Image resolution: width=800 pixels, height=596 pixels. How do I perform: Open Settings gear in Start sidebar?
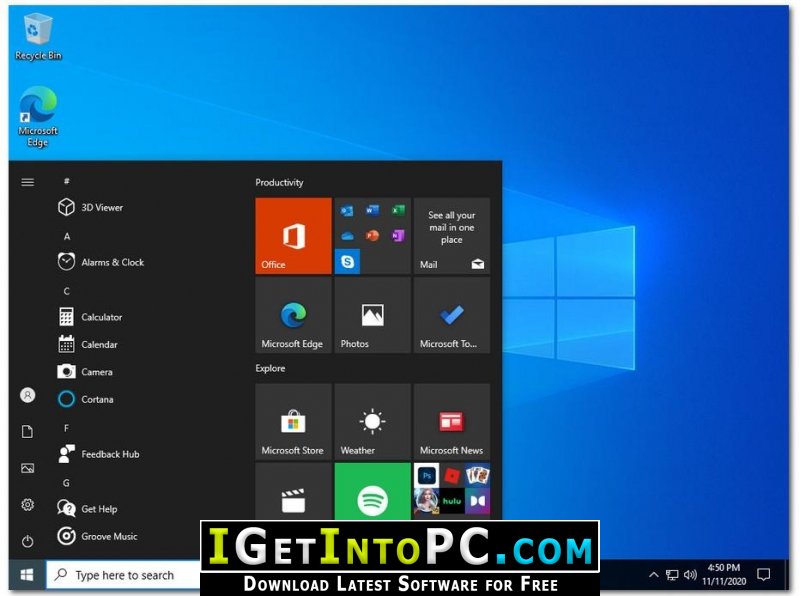(27, 505)
